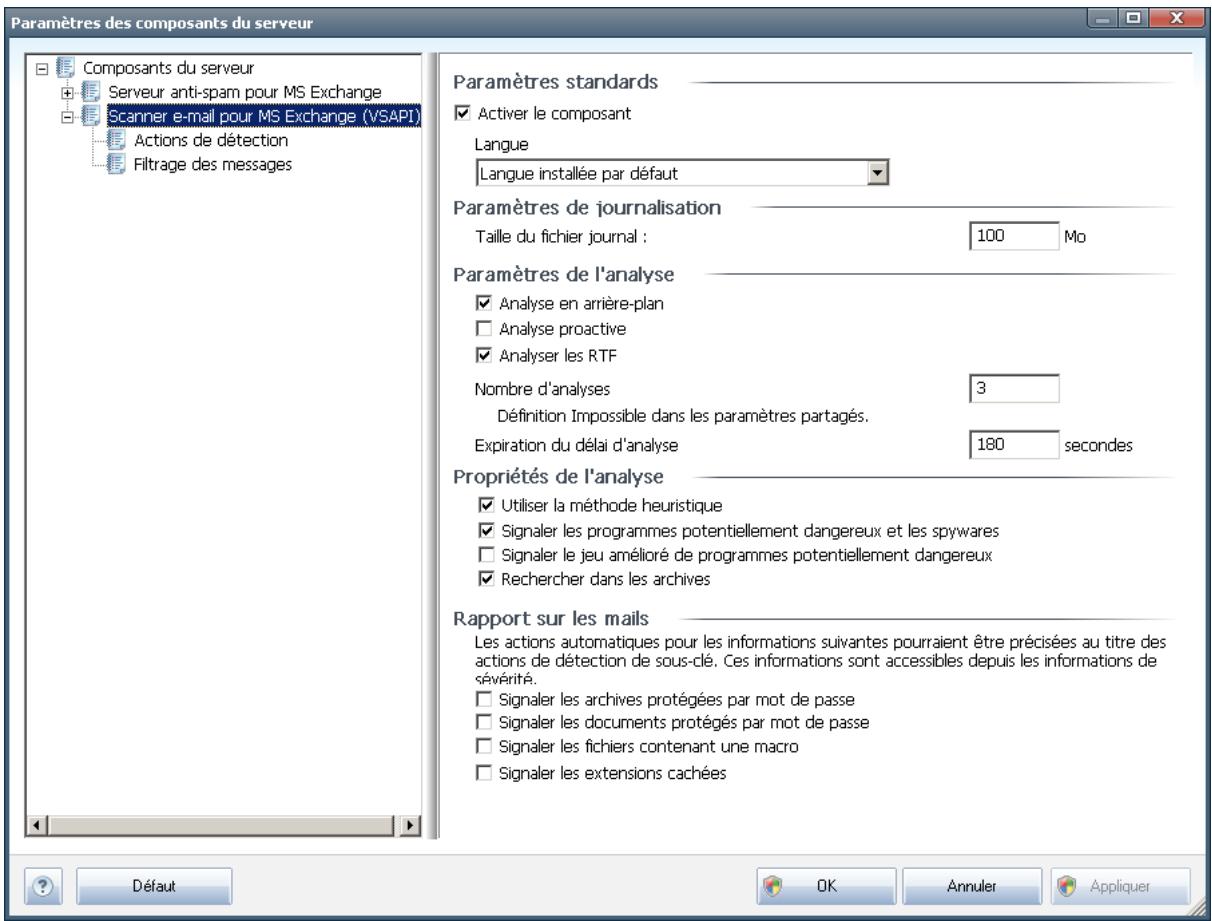Enable Signaler le jeu amélioré de programmes checkbox
The height and width of the screenshot is (921, 1212).
point(485,555)
